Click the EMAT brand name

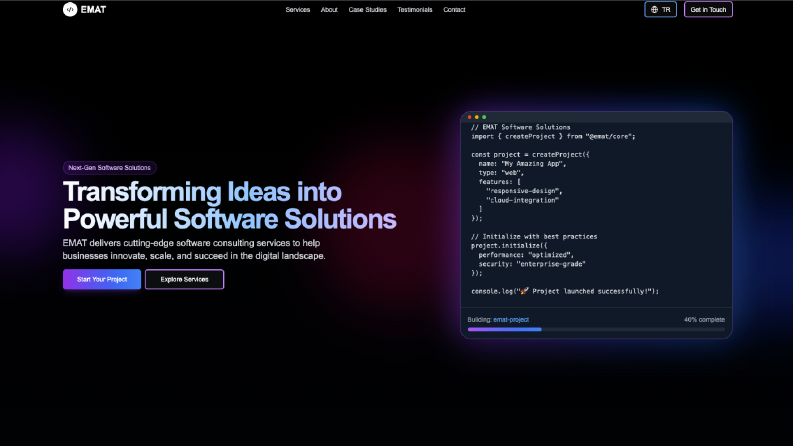click(x=93, y=10)
